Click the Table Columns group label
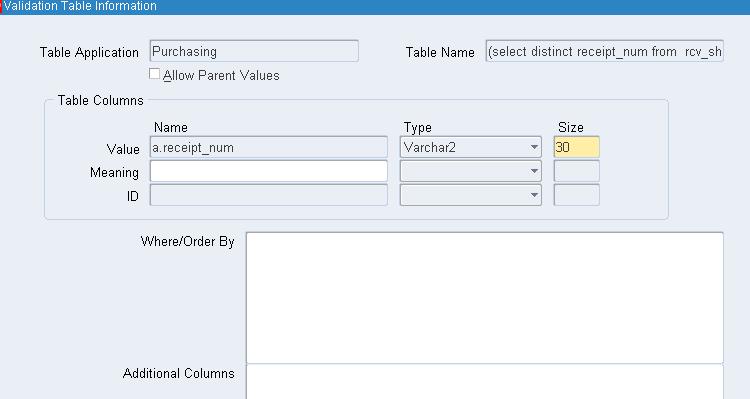 [x=100, y=100]
